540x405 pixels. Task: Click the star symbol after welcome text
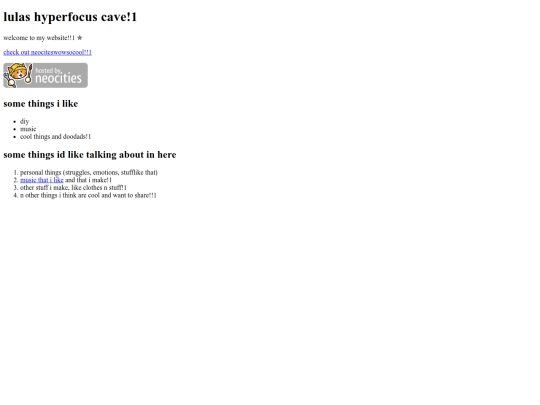[80, 38]
